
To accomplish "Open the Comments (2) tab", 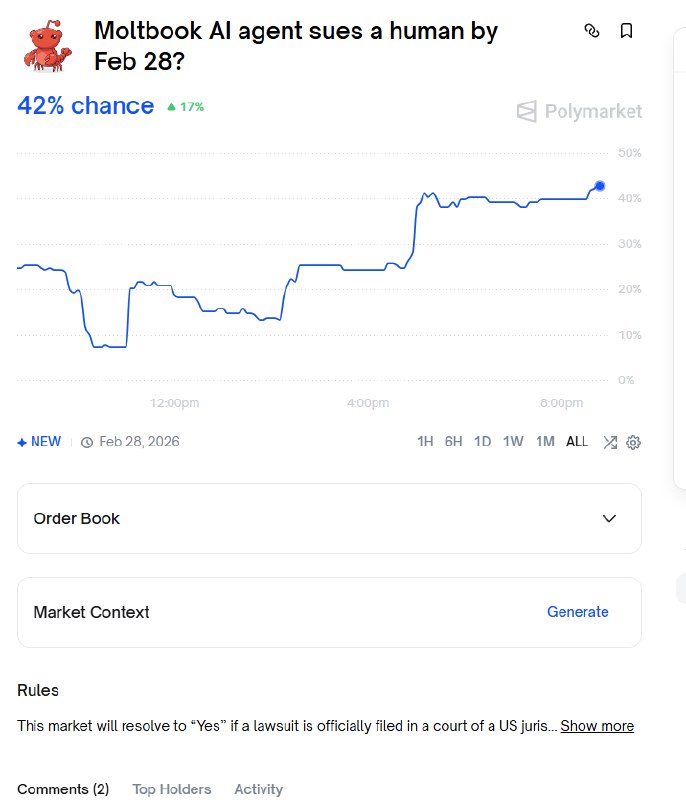I will (63, 789).
